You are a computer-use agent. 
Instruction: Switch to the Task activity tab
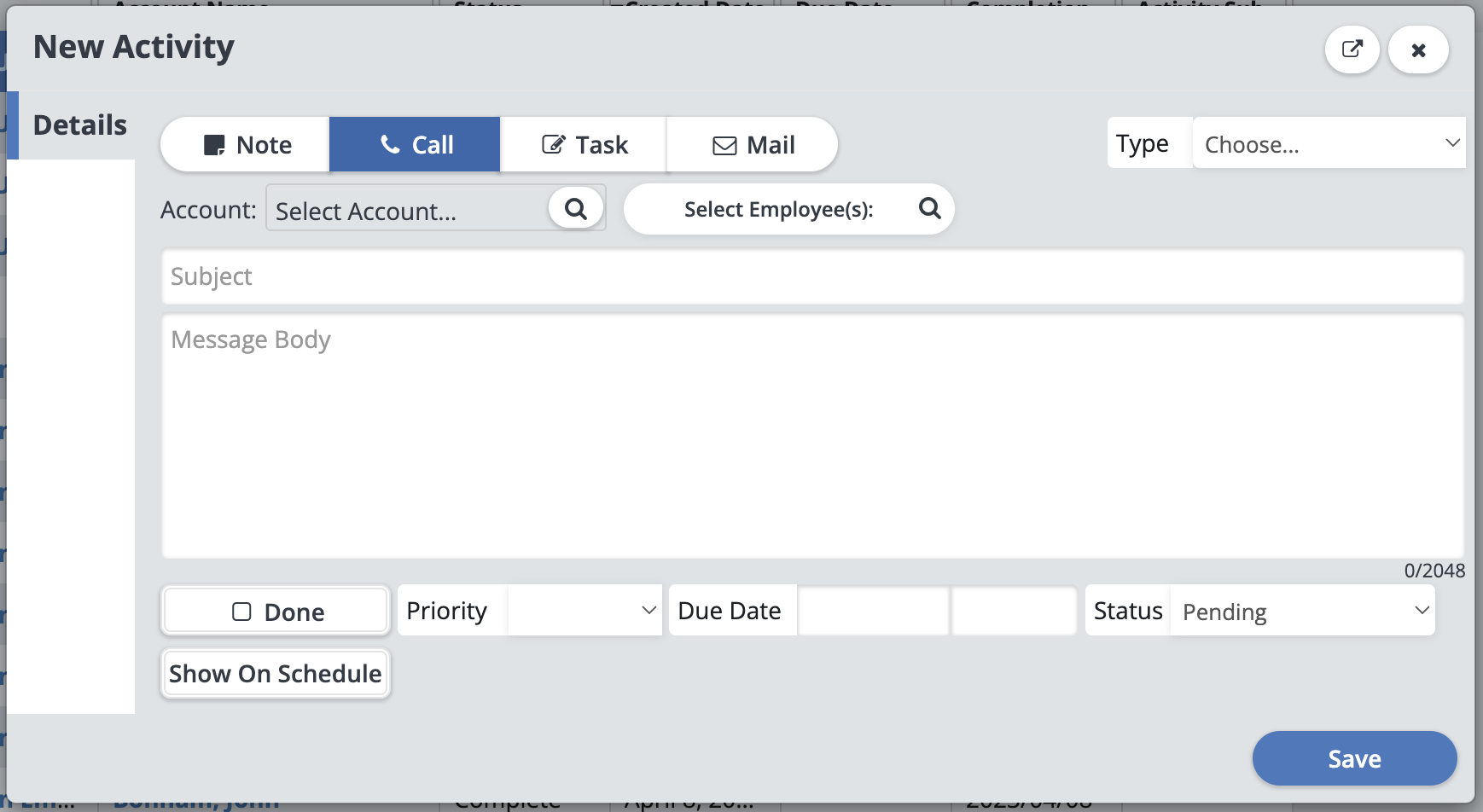(x=584, y=145)
